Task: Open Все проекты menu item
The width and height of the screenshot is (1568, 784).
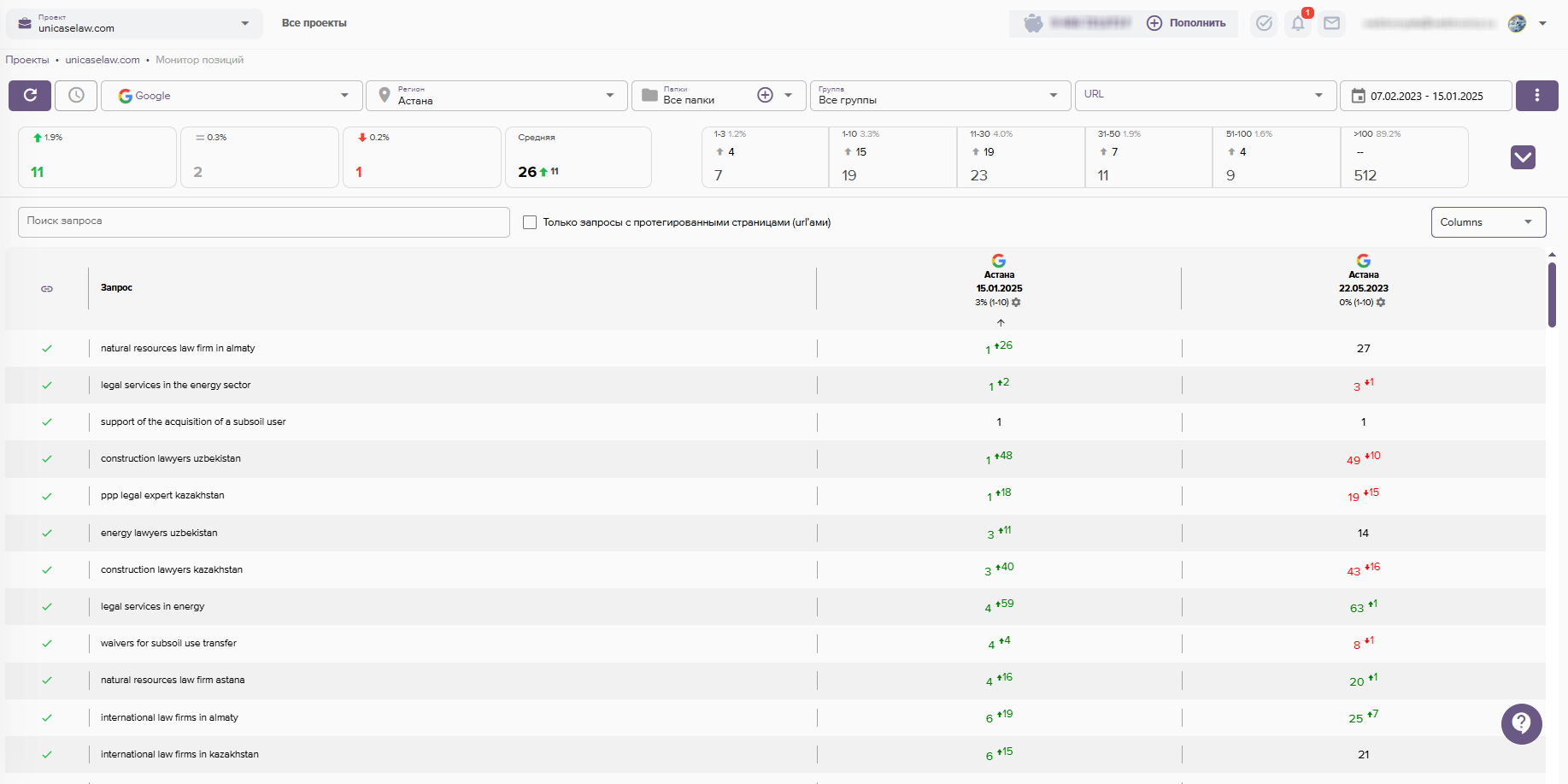Action: [314, 23]
